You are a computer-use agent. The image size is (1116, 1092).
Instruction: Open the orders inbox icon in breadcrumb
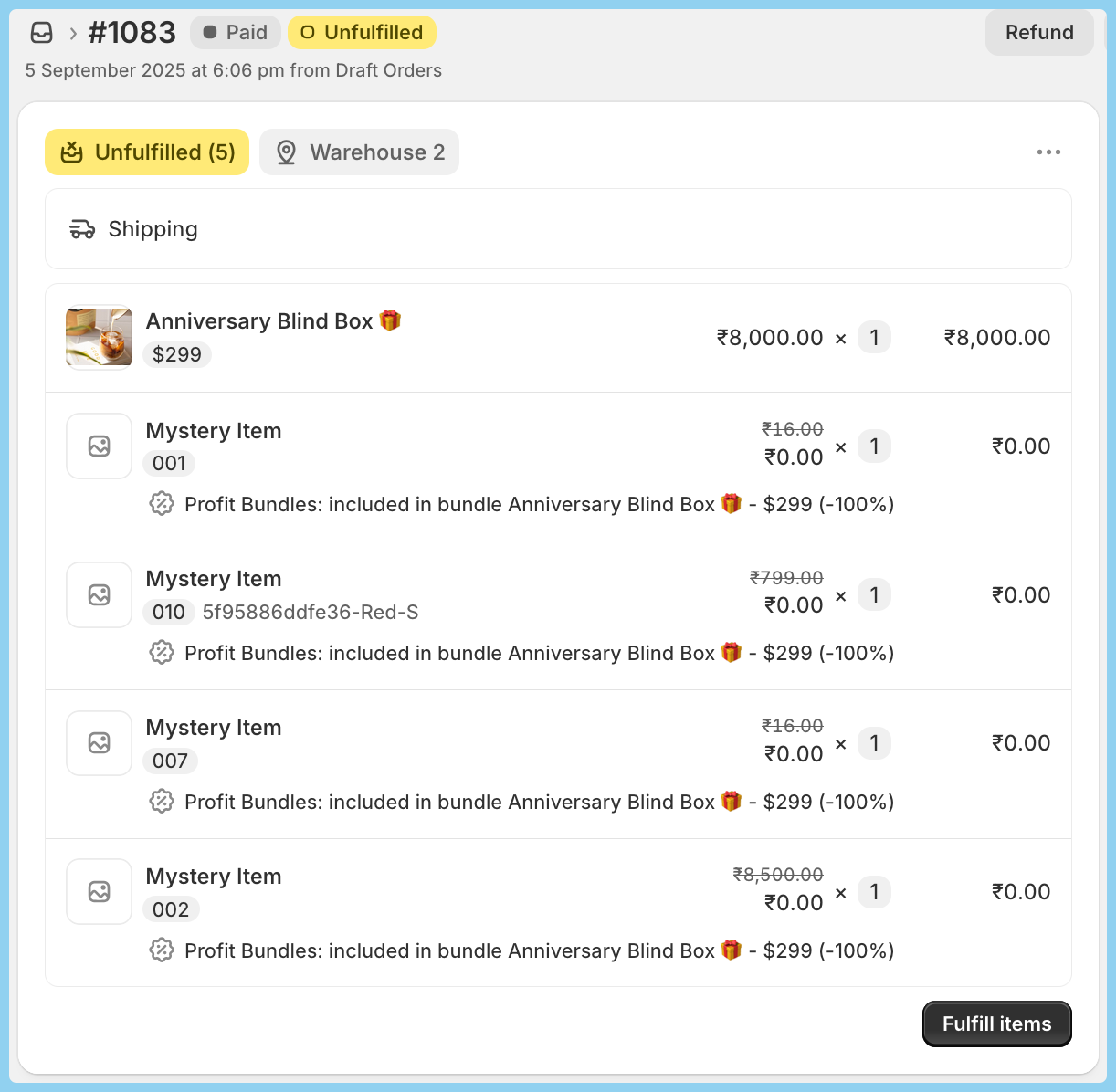[42, 33]
